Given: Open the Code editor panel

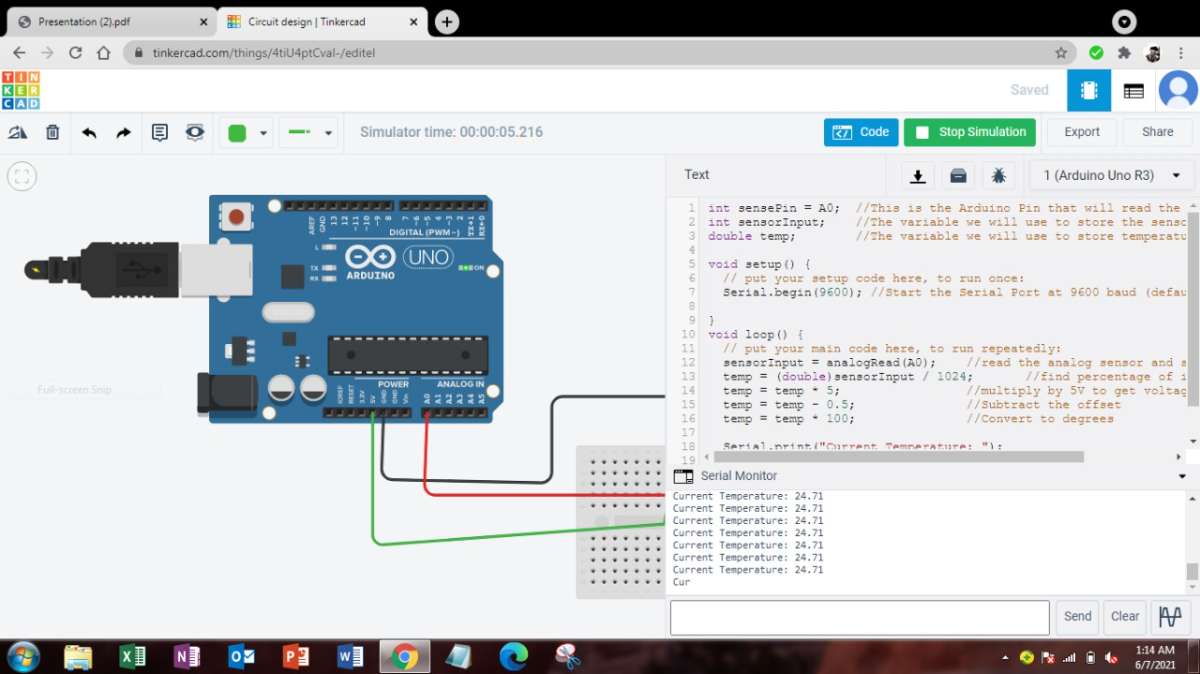Looking at the screenshot, I should point(861,132).
